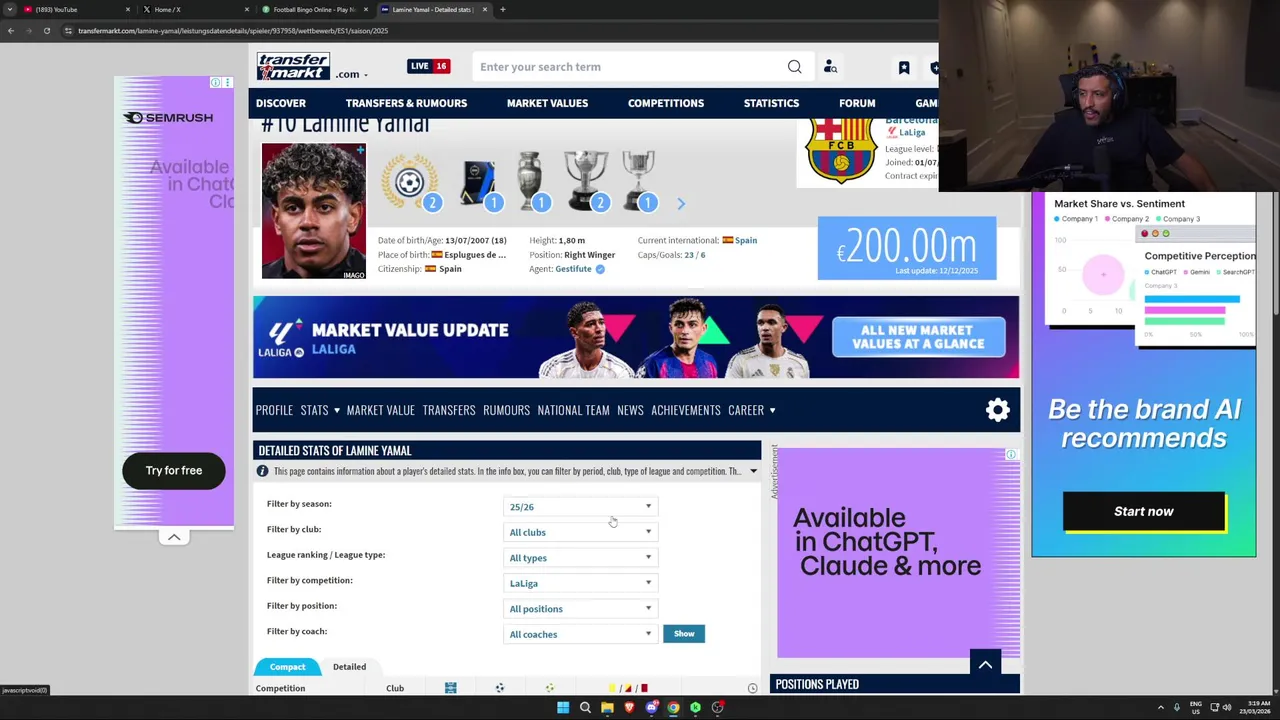Click the appearances pitch column icon
The height and width of the screenshot is (720, 1280).
(x=450, y=688)
